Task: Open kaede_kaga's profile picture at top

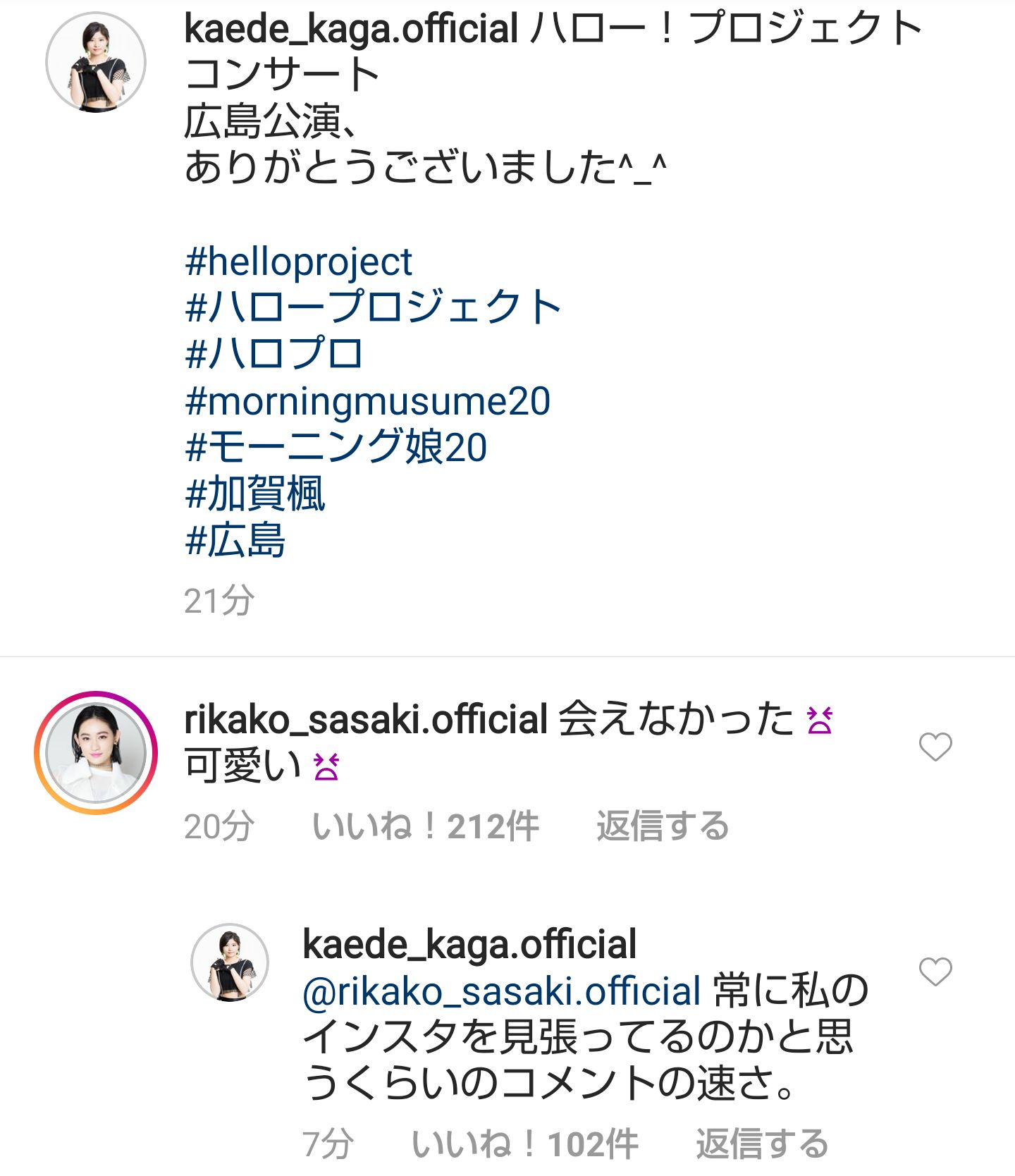Action: click(96, 63)
